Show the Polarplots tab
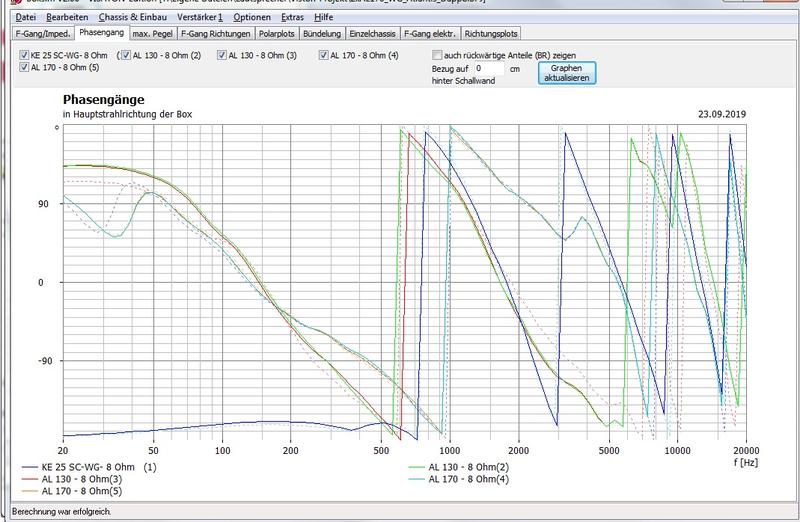 pyautogui.click(x=278, y=34)
